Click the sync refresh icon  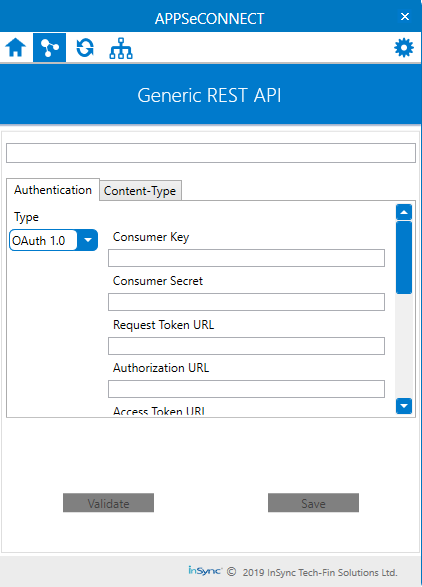pos(85,48)
